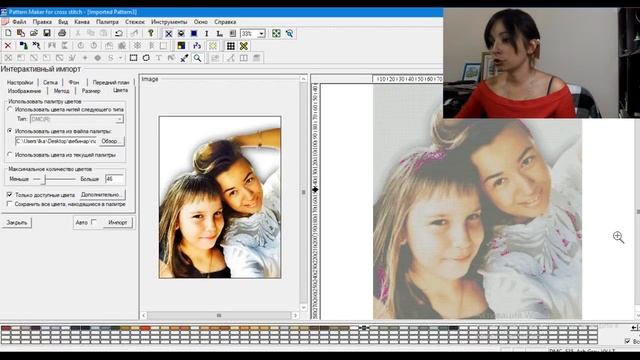Select 'Use colors from current palette' radio
This screenshot has width=640, height=360.
[10, 155]
